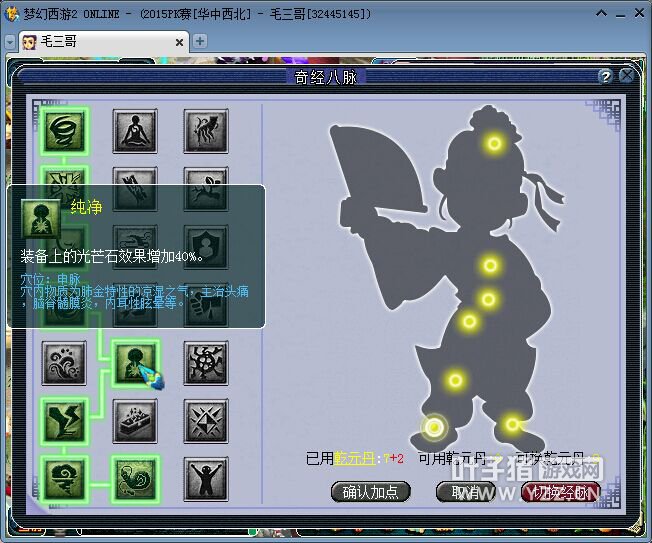Click the acupoint node on the hip
Viewport: 652px width, 543px height.
click(x=469, y=321)
